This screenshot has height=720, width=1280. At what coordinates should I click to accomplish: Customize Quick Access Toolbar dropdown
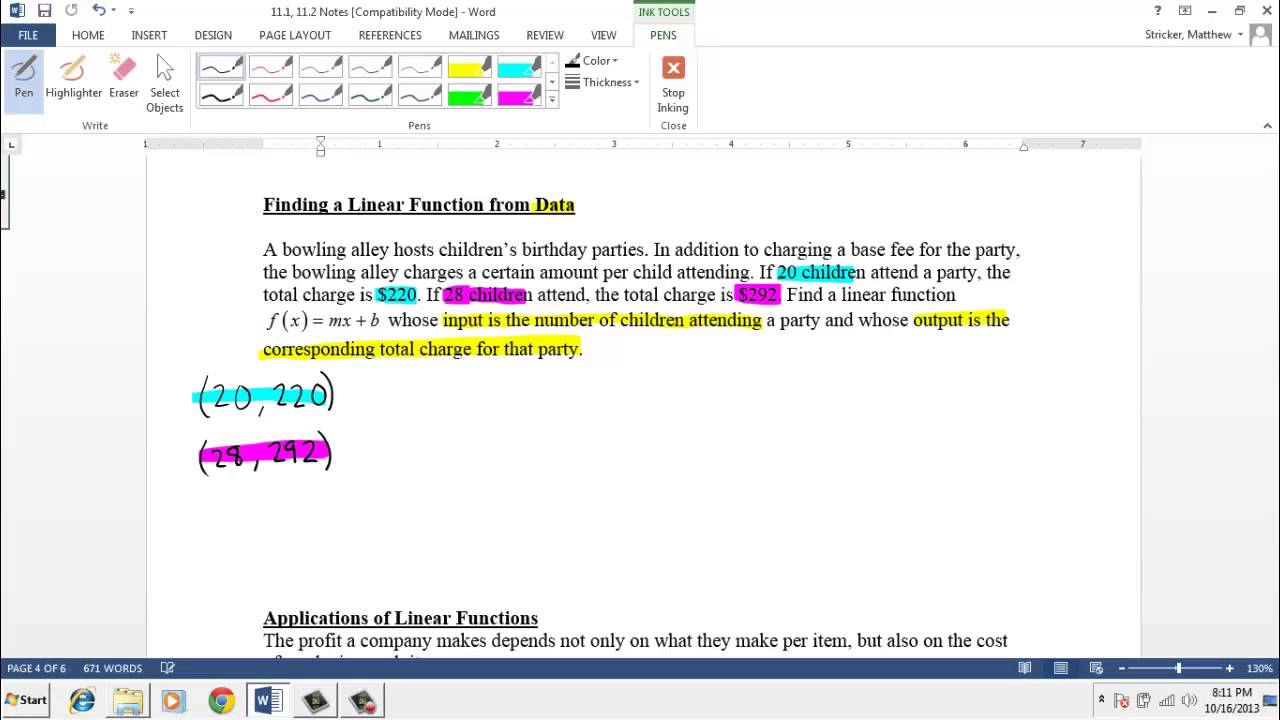pyautogui.click(x=131, y=11)
